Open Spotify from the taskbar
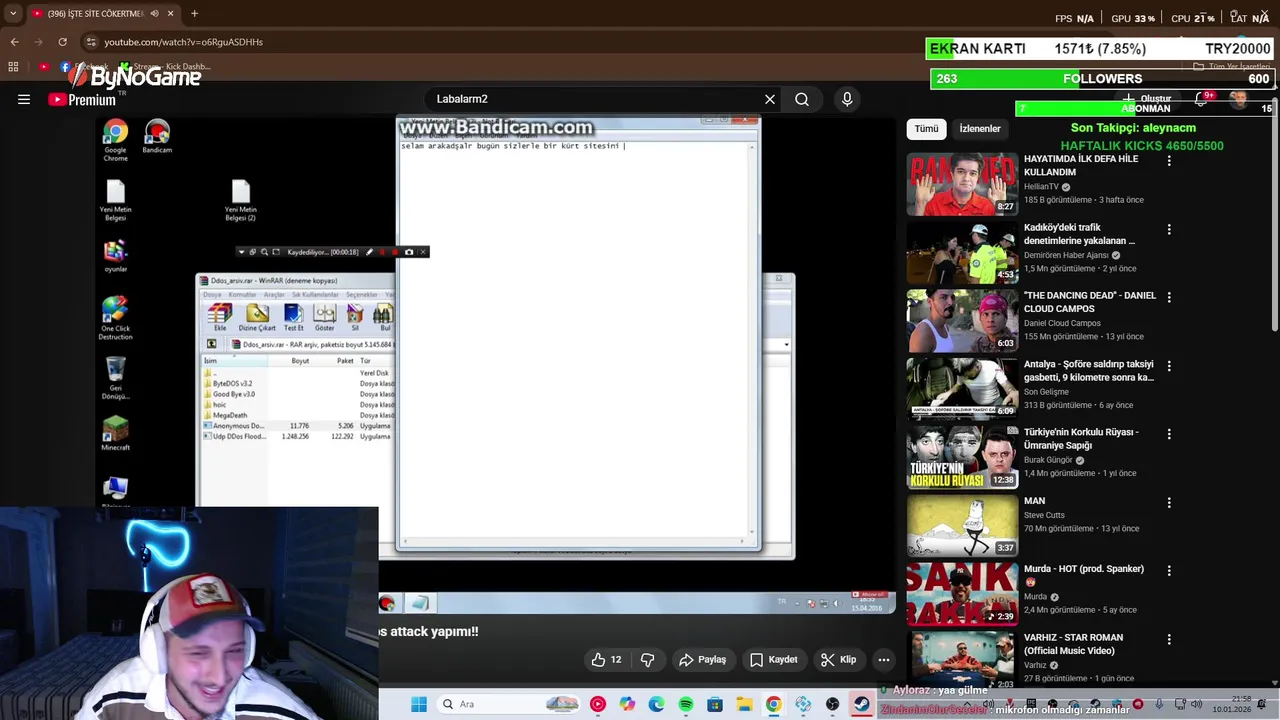 [686, 704]
